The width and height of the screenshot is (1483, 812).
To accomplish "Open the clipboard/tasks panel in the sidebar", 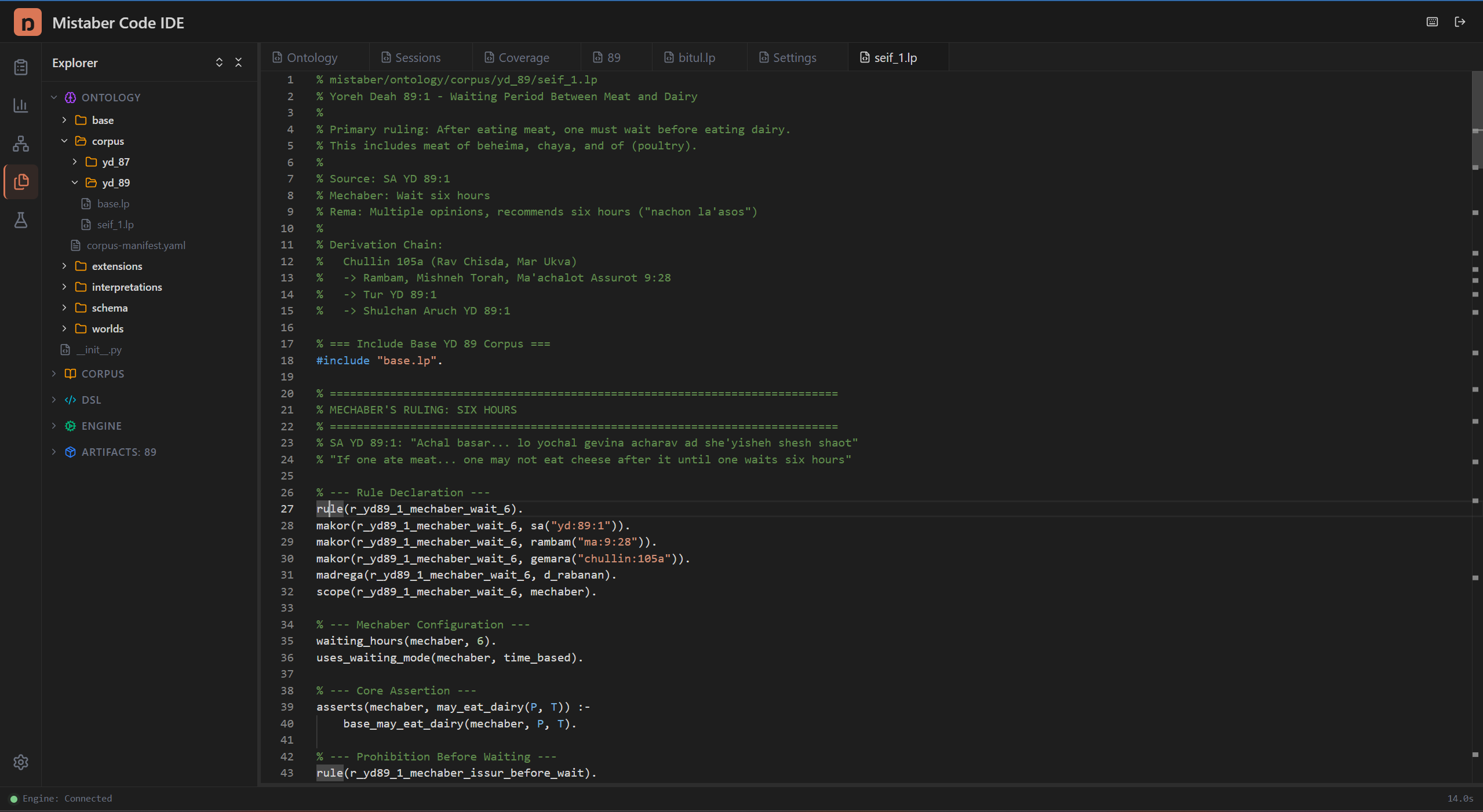I will [20, 67].
